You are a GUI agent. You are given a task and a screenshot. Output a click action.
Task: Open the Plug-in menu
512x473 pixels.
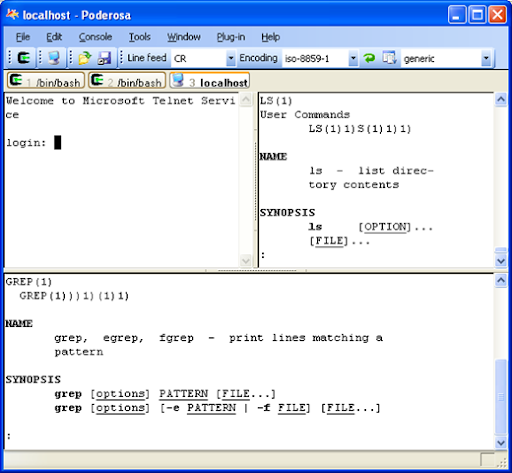tap(231, 37)
